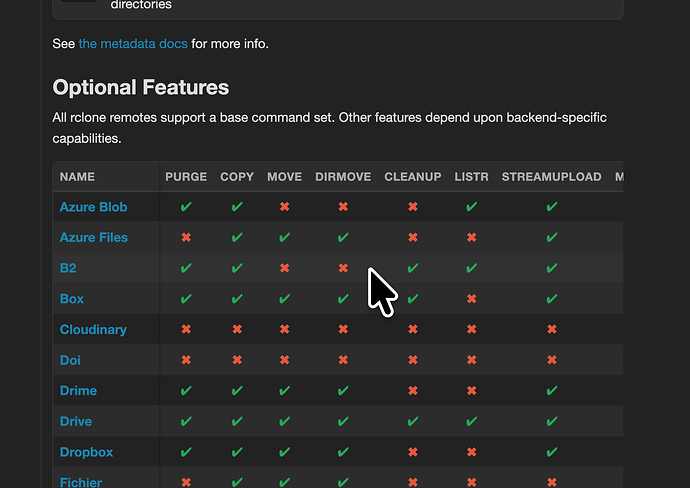The width and height of the screenshot is (690, 488).
Task: Click the CLEANUP column header
Action: click(413, 177)
